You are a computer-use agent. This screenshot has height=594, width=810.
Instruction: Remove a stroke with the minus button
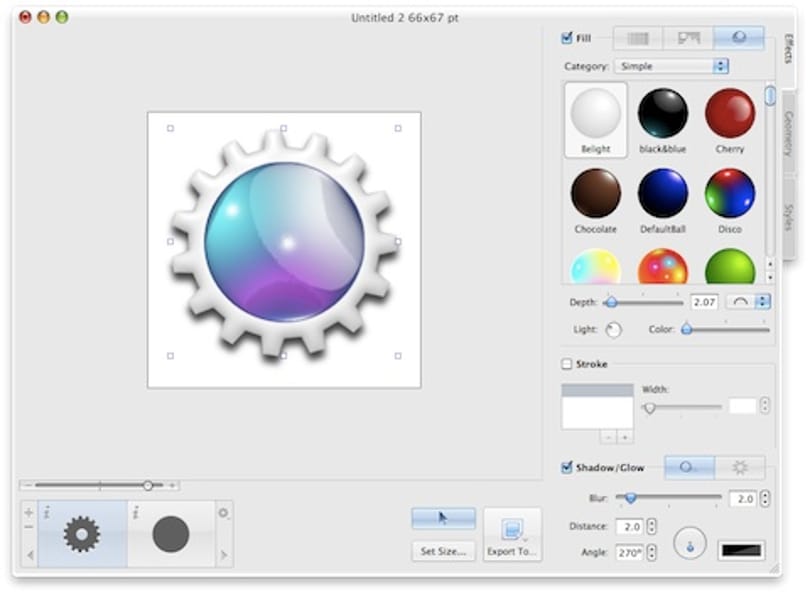(x=609, y=437)
